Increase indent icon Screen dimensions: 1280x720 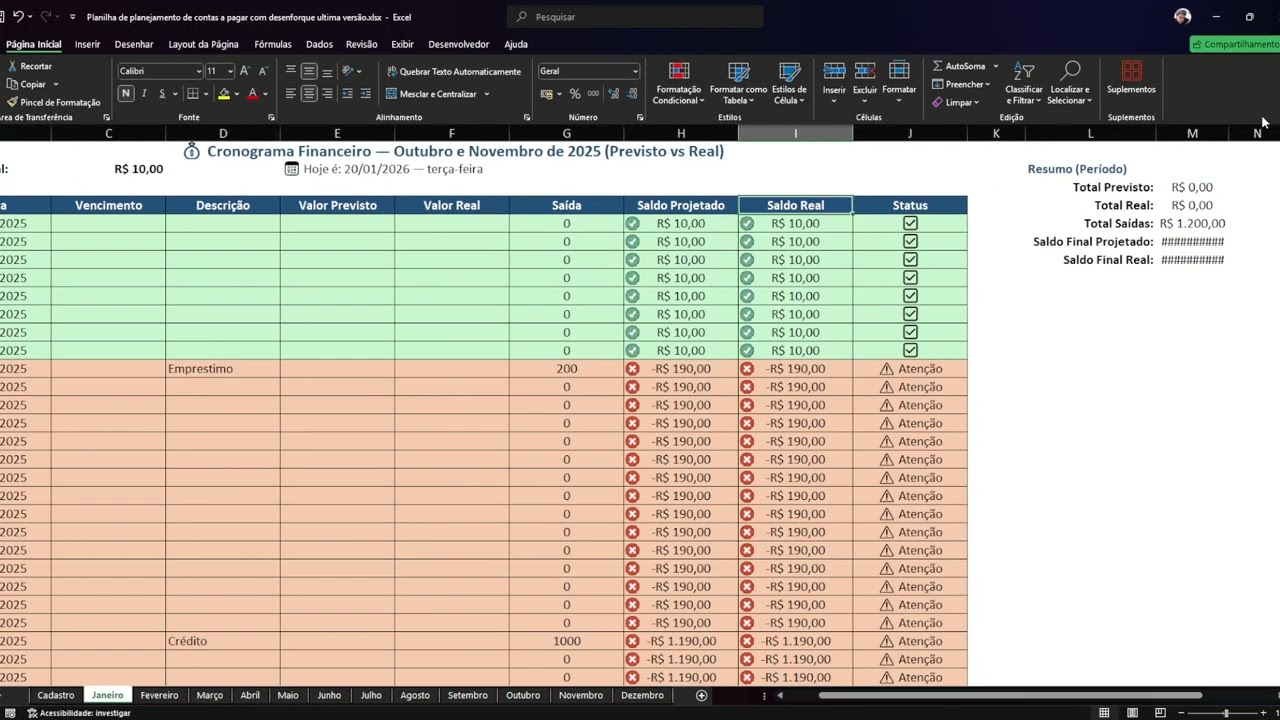click(365, 94)
